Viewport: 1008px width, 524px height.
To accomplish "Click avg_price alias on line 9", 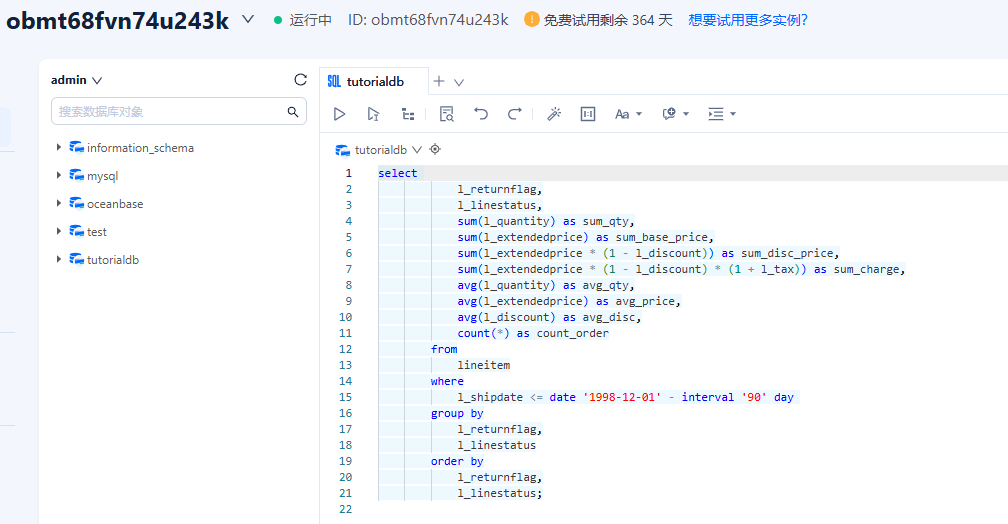I will tap(645, 302).
